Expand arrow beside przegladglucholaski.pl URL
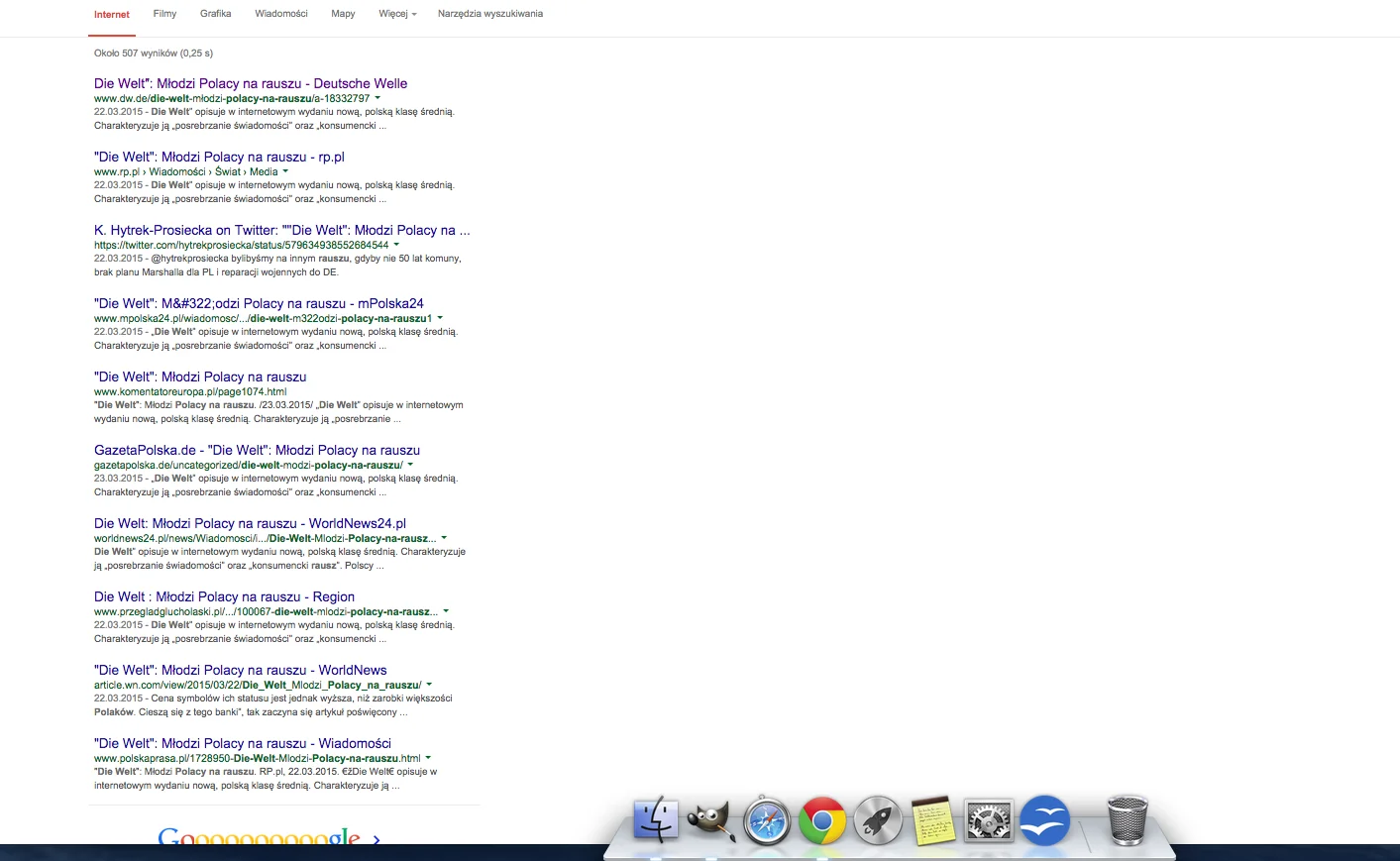Viewport: 1400px width, 861px height. [x=446, y=611]
